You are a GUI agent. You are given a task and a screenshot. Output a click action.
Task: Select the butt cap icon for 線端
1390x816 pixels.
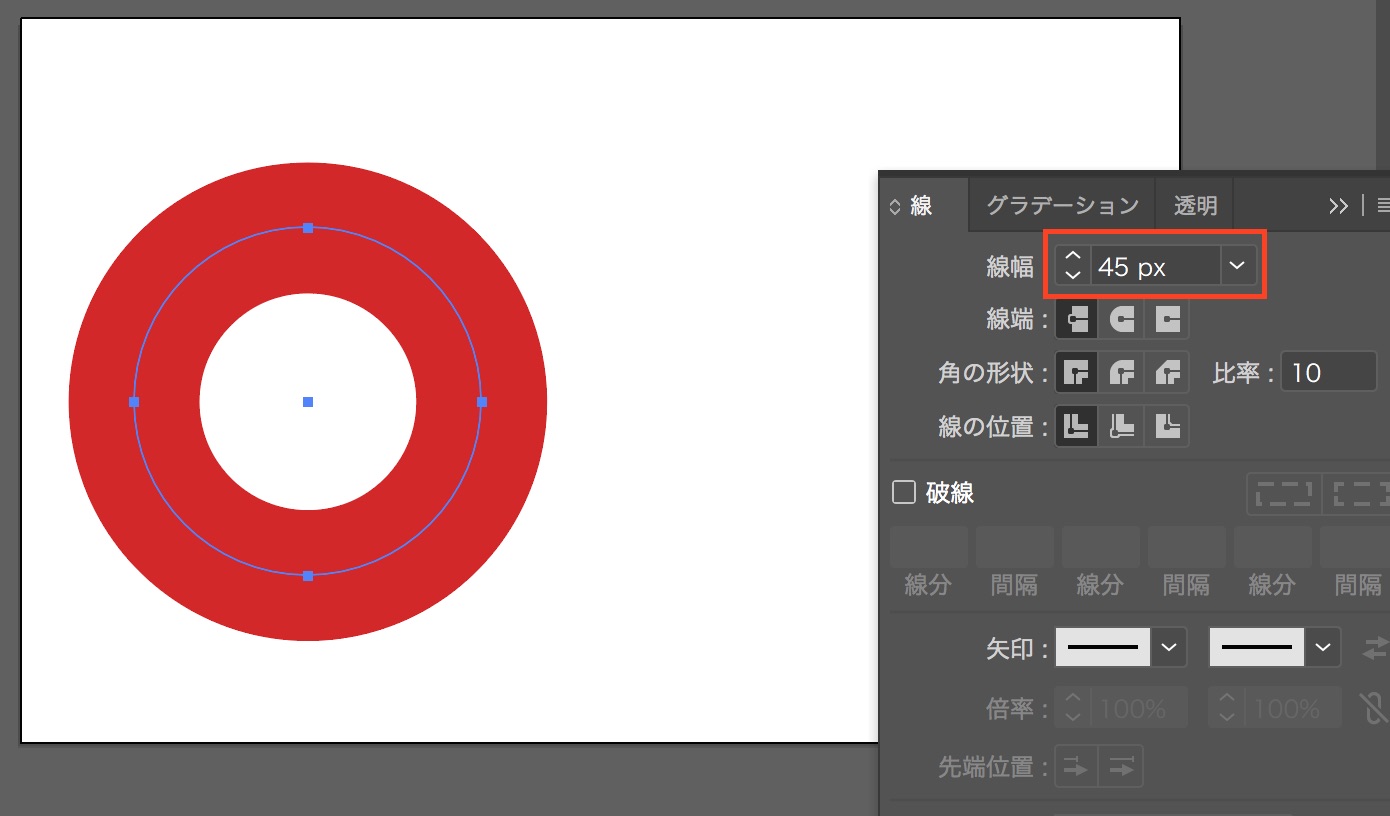click(1076, 320)
